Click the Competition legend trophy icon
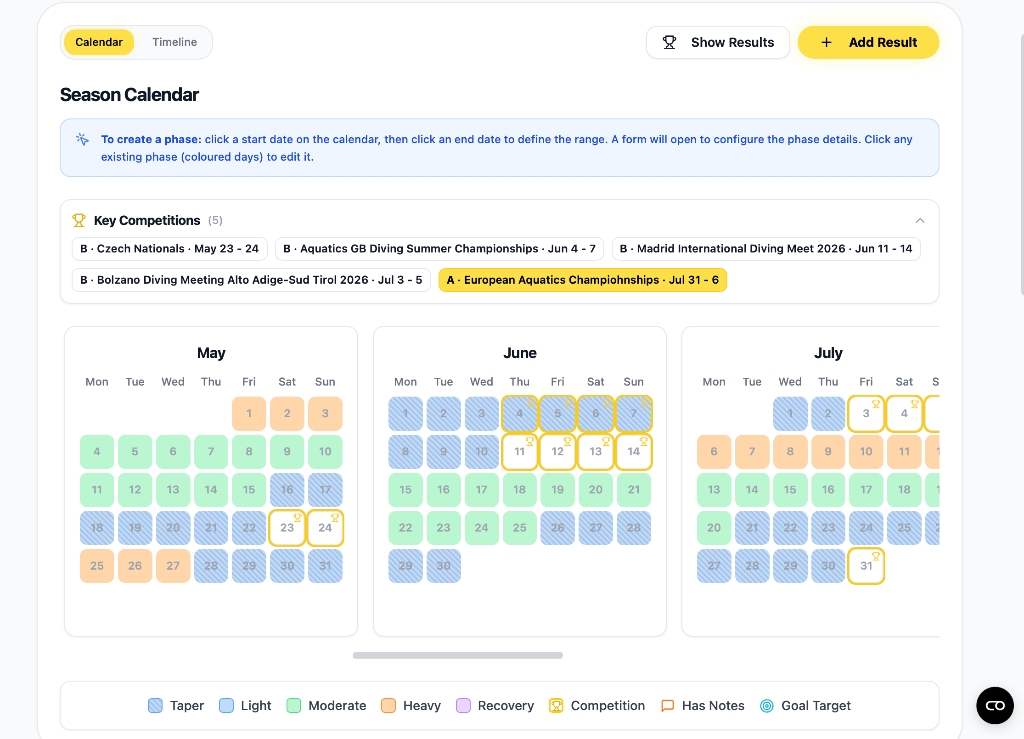 pyautogui.click(x=556, y=706)
